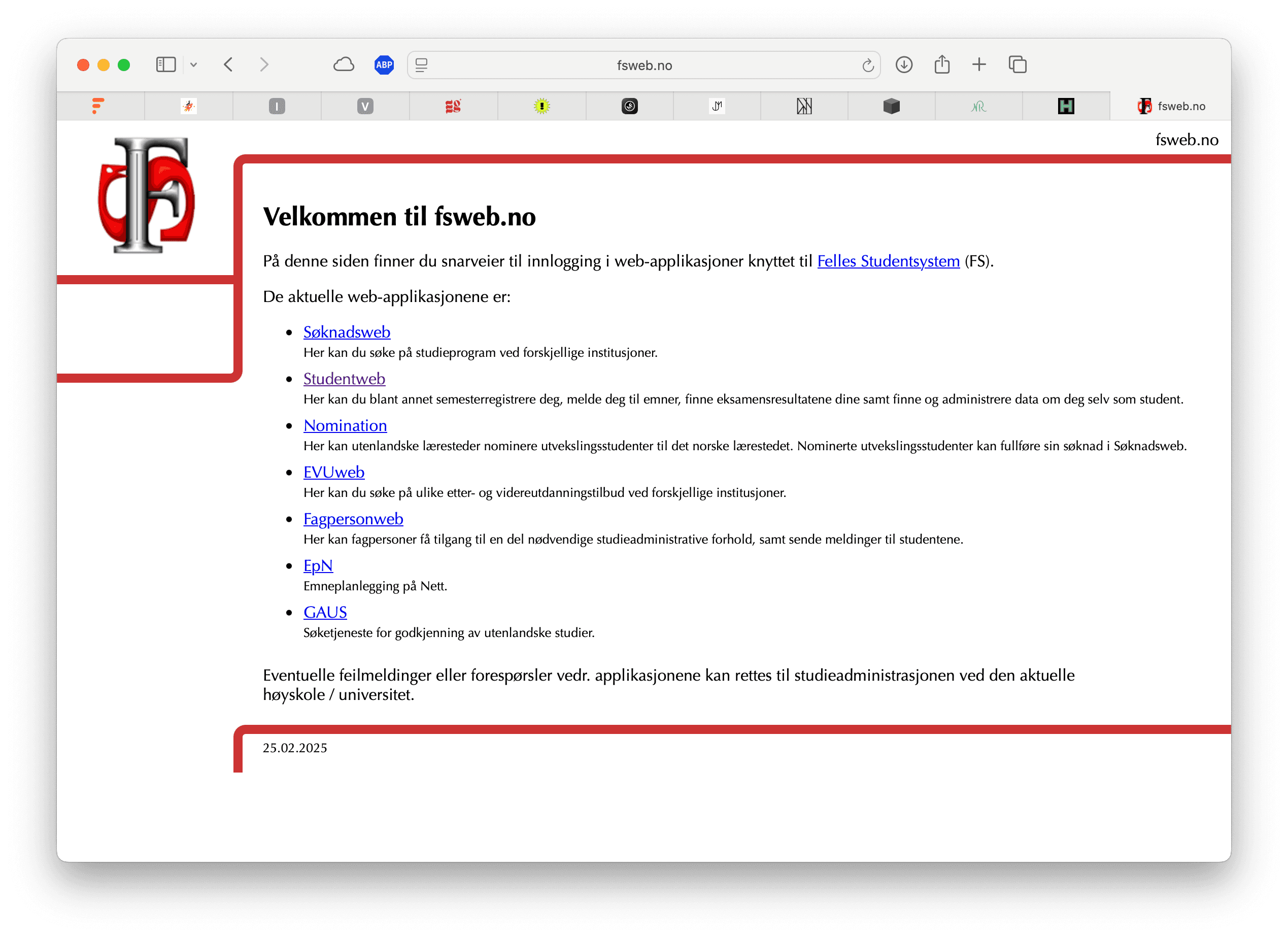Switch to the tab with black striped N icon
1288x937 pixels.
[x=804, y=106]
